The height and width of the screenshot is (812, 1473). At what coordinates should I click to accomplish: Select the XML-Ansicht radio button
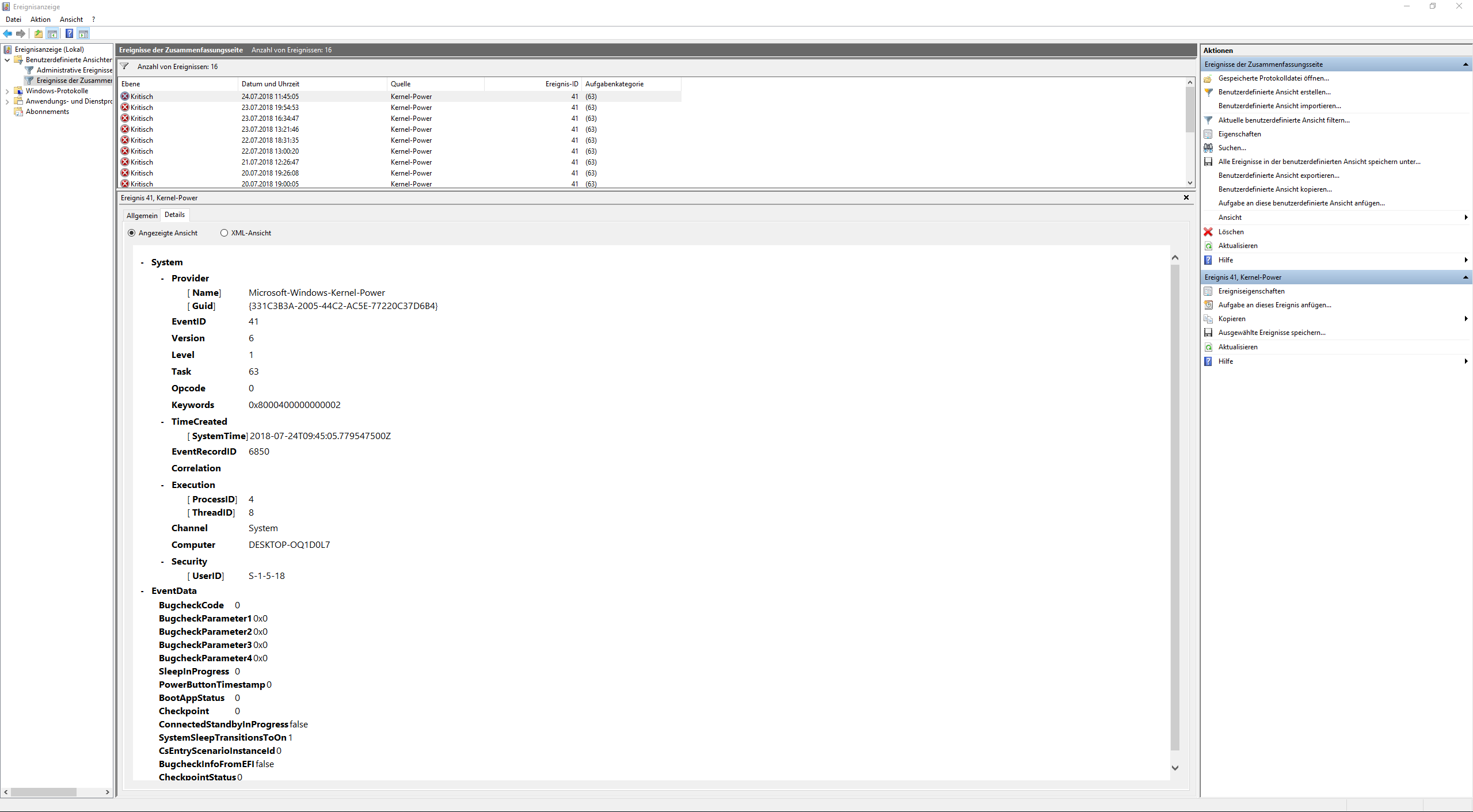pyautogui.click(x=224, y=233)
